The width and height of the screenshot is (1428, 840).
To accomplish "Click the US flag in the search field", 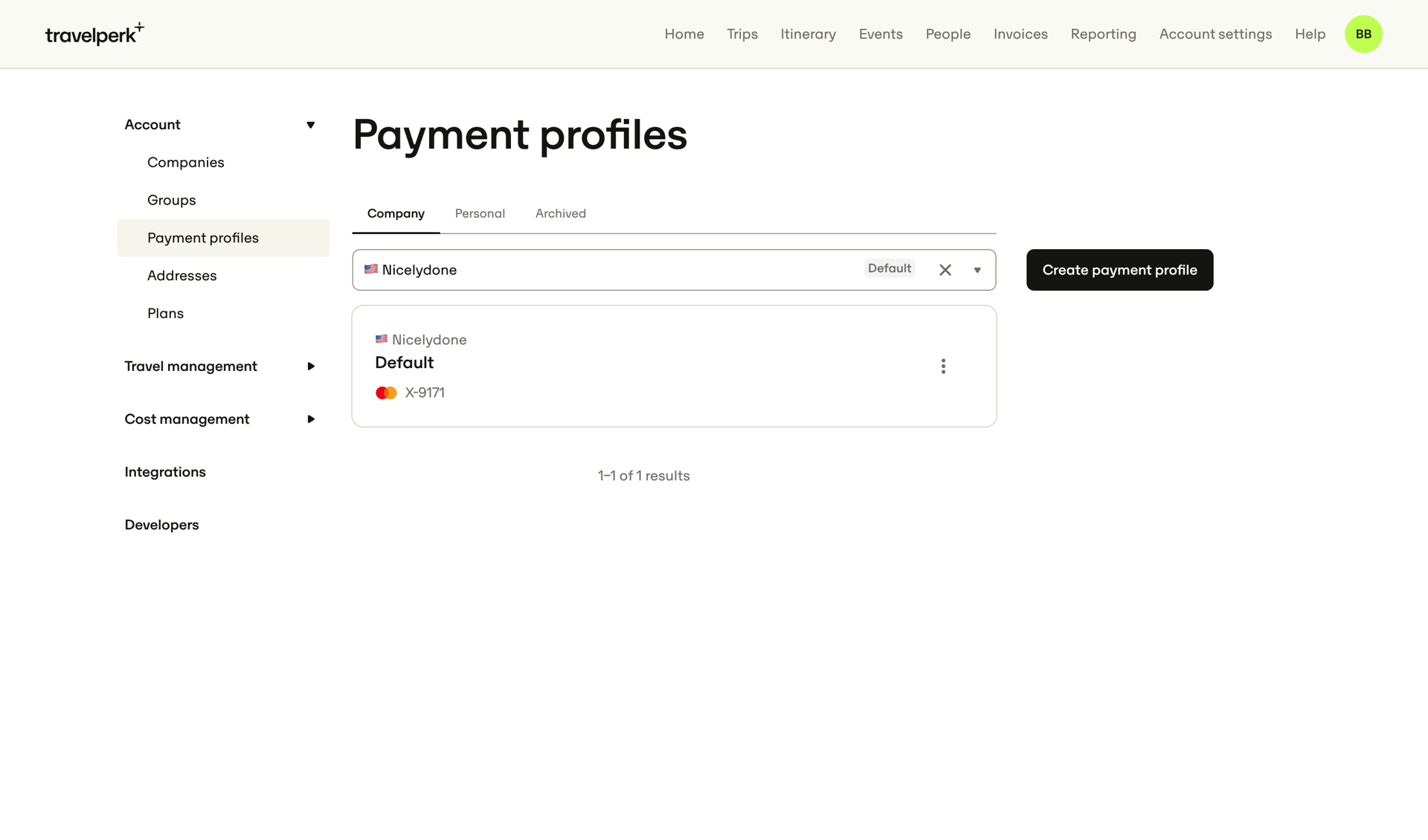I will [370, 269].
